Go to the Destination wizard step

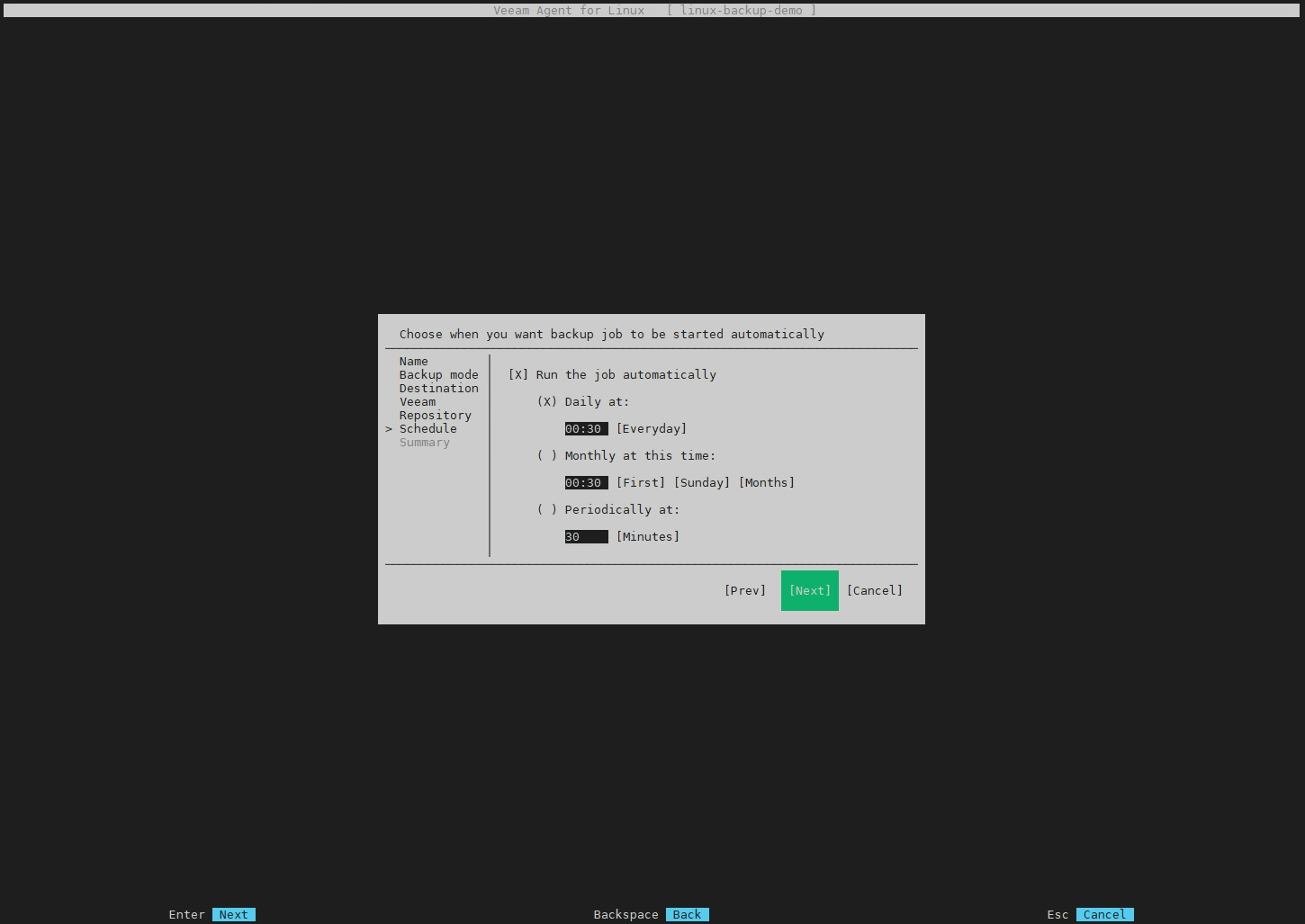tap(438, 389)
